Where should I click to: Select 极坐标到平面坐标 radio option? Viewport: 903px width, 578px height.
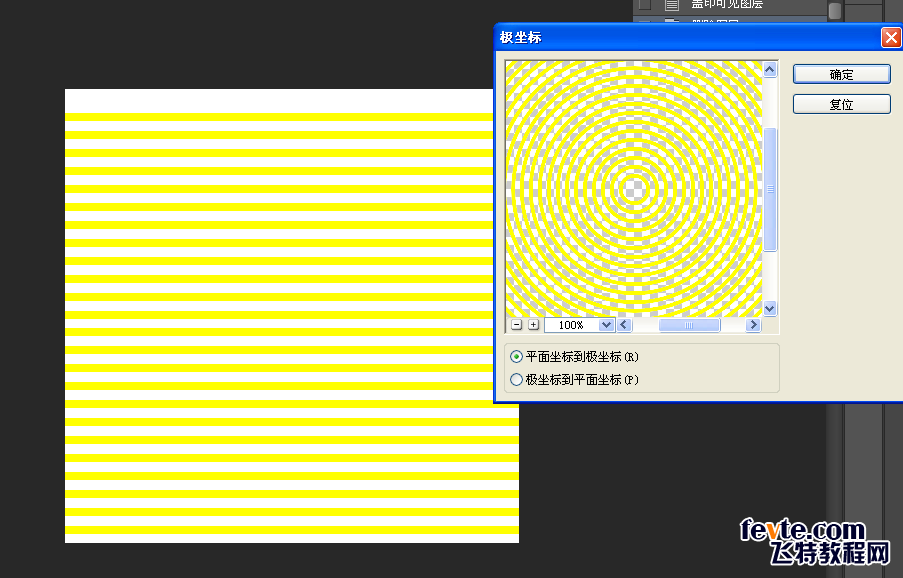(x=517, y=380)
